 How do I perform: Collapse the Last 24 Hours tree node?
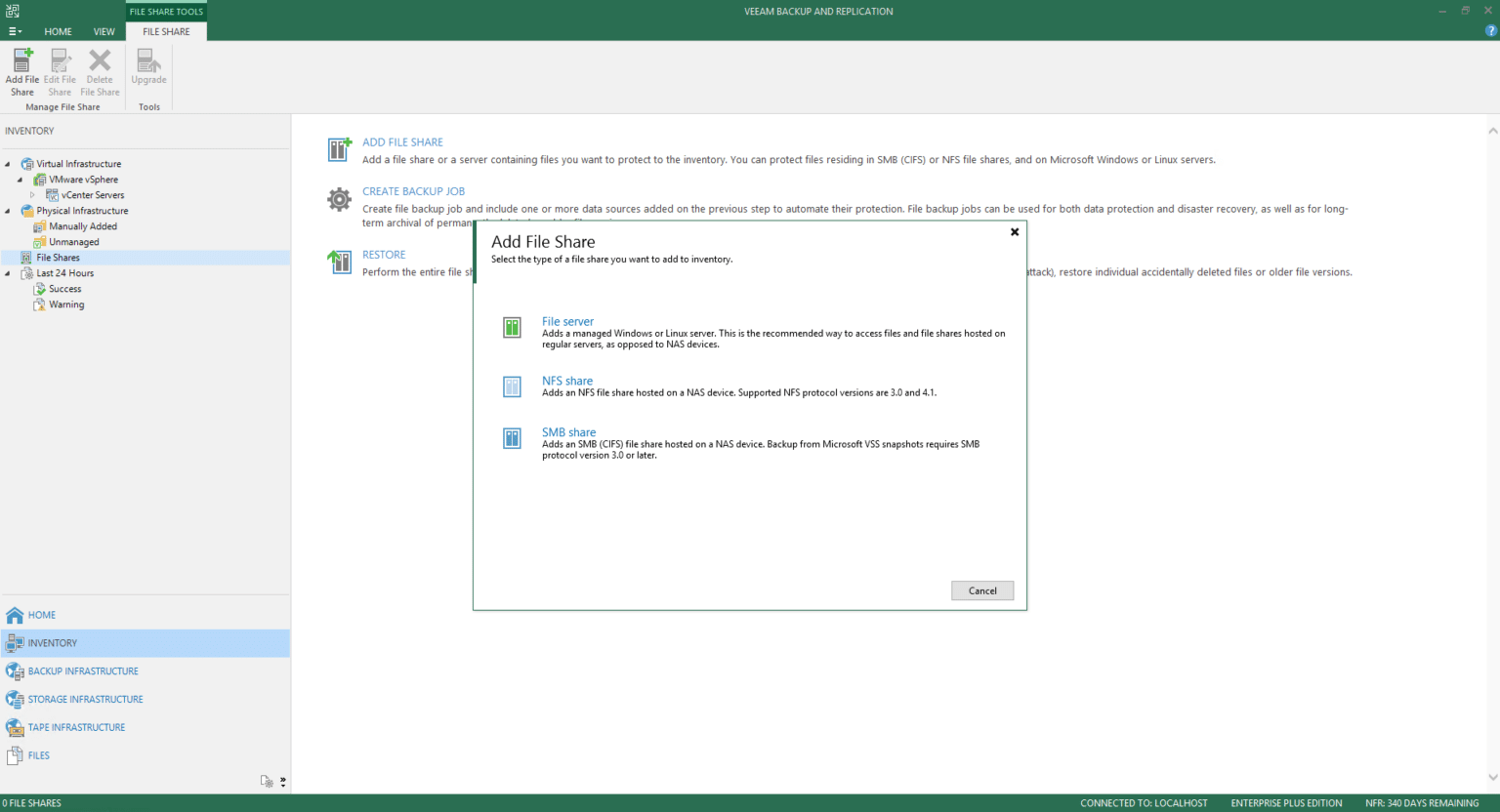point(8,273)
